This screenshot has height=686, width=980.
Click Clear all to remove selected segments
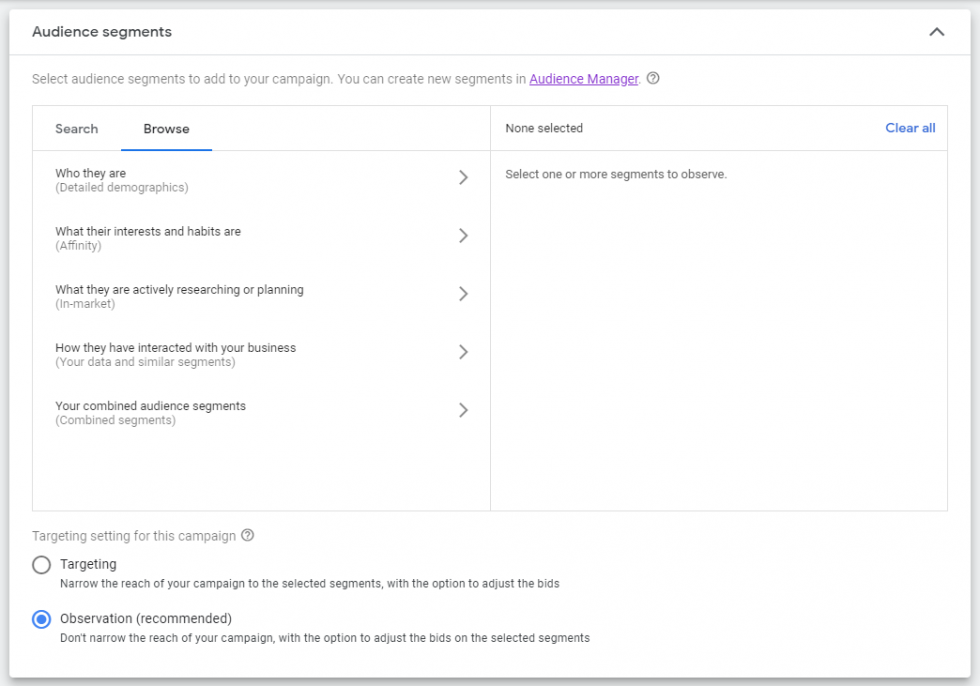(x=909, y=128)
